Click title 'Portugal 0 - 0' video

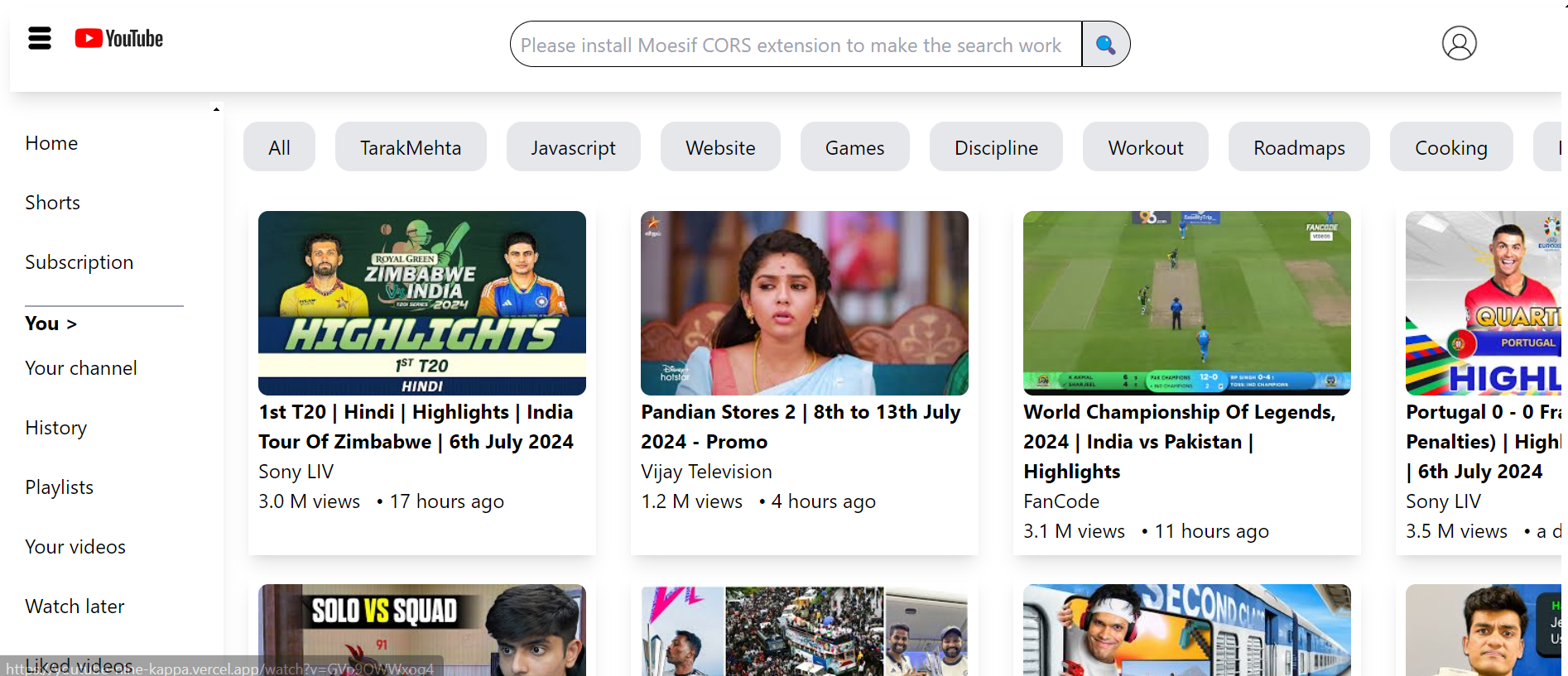tap(1484, 442)
